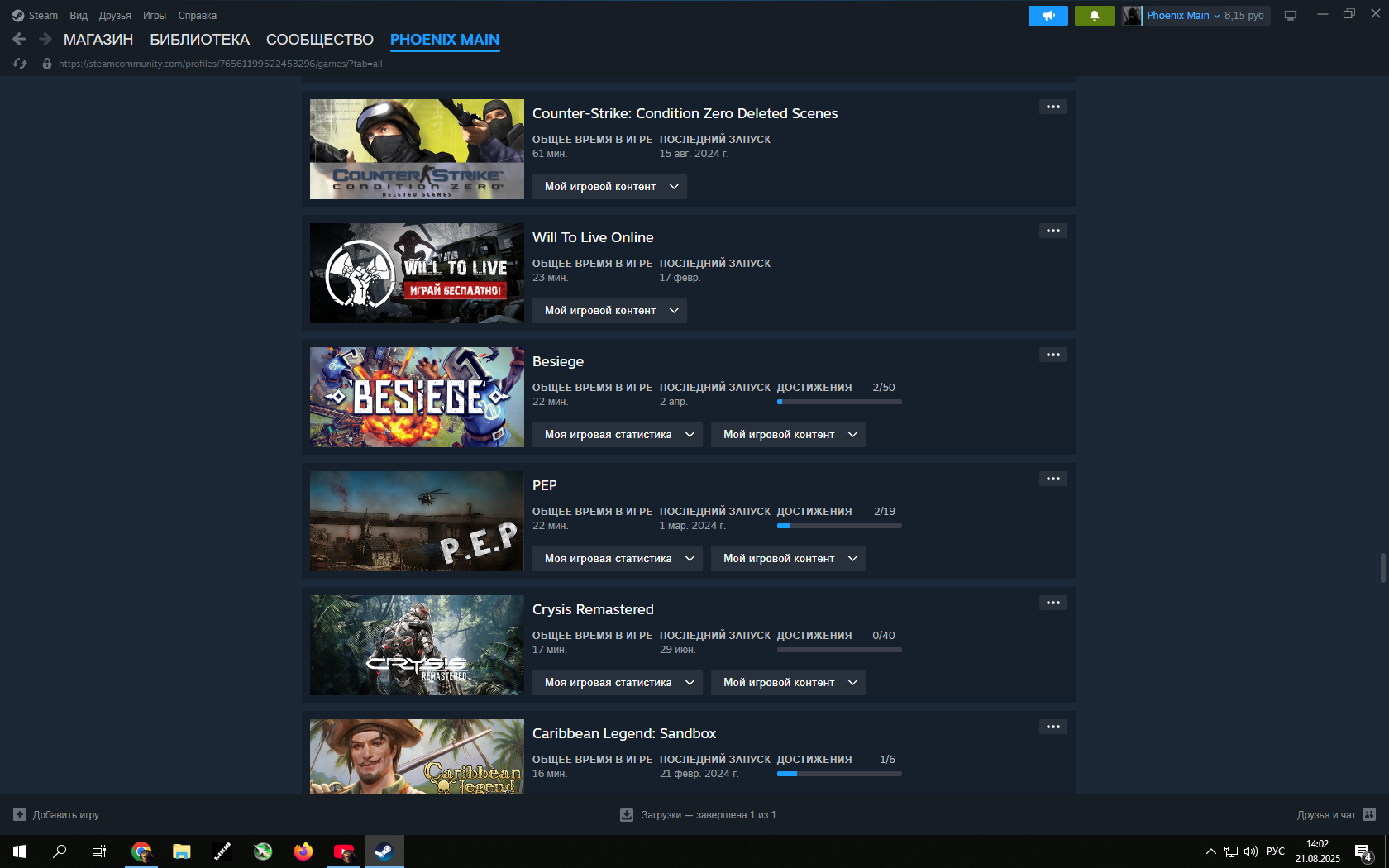This screenshot has width=1389, height=868.
Task: Expand Мой игровой контент for Besiege
Action: (x=788, y=435)
